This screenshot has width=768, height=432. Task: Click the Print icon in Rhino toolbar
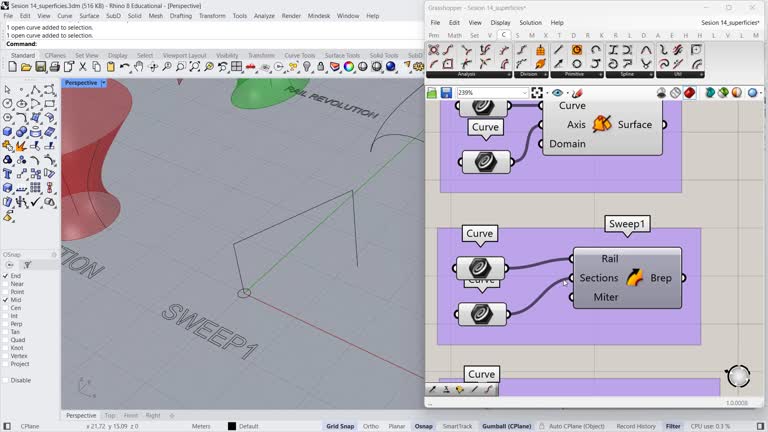point(54,67)
